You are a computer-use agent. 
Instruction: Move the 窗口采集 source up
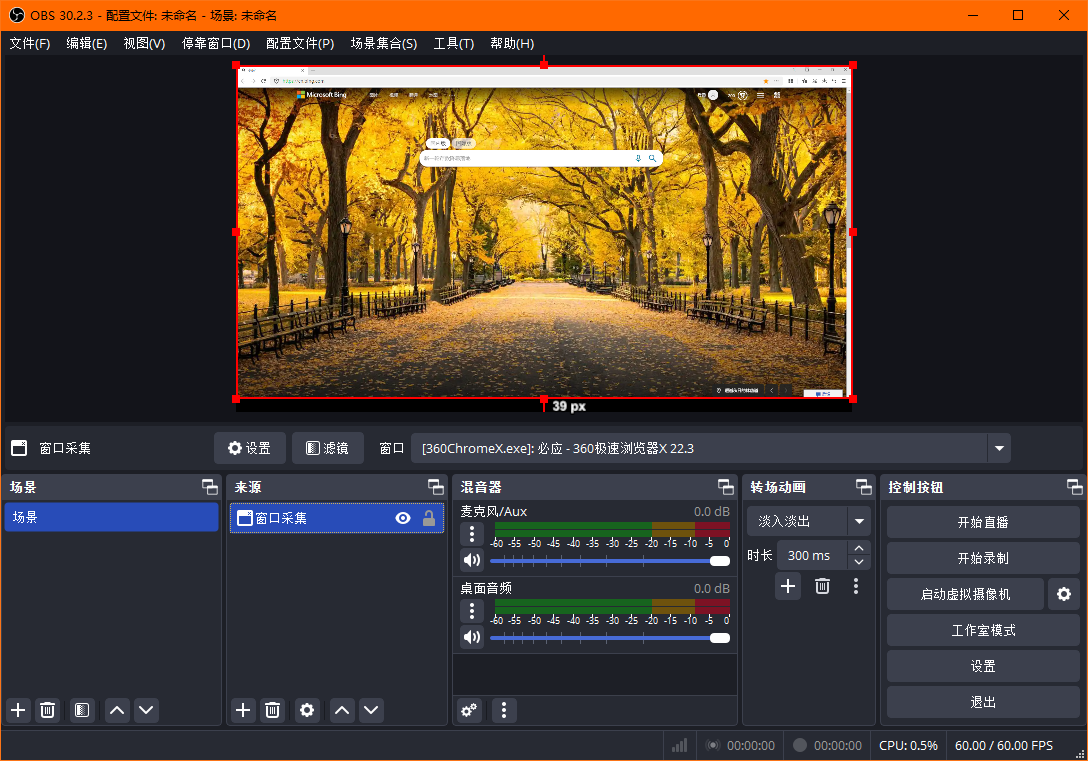[341, 710]
